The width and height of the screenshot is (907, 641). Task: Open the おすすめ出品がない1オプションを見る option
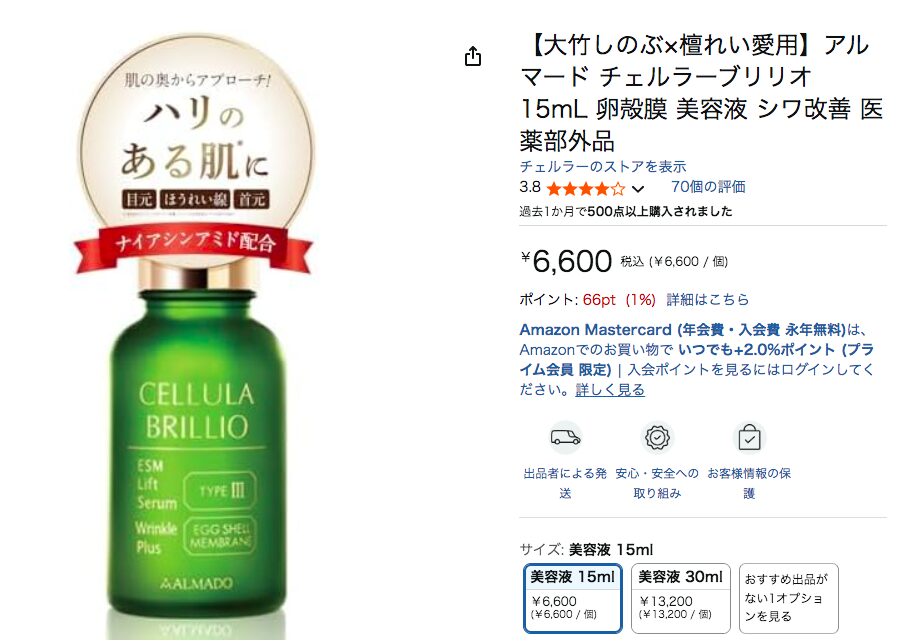pos(788,598)
